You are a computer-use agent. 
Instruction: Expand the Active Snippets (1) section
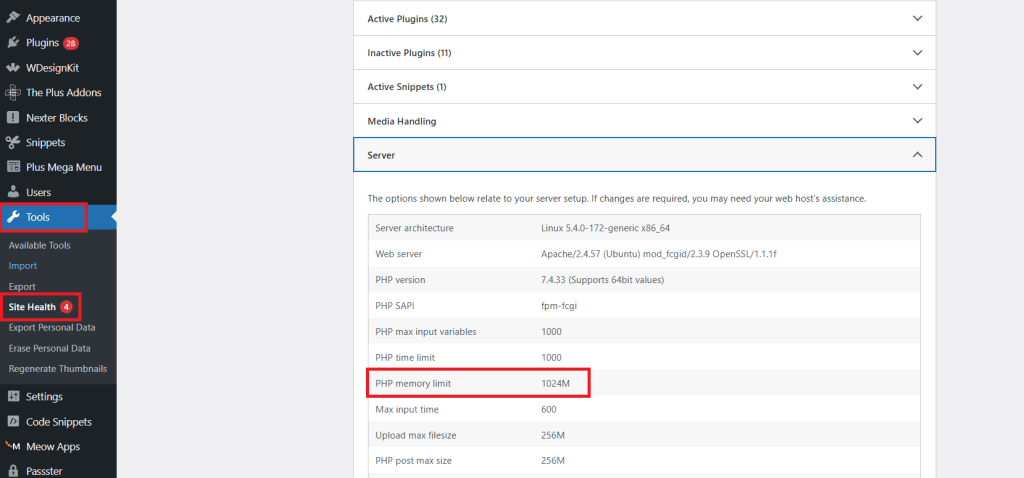645,86
